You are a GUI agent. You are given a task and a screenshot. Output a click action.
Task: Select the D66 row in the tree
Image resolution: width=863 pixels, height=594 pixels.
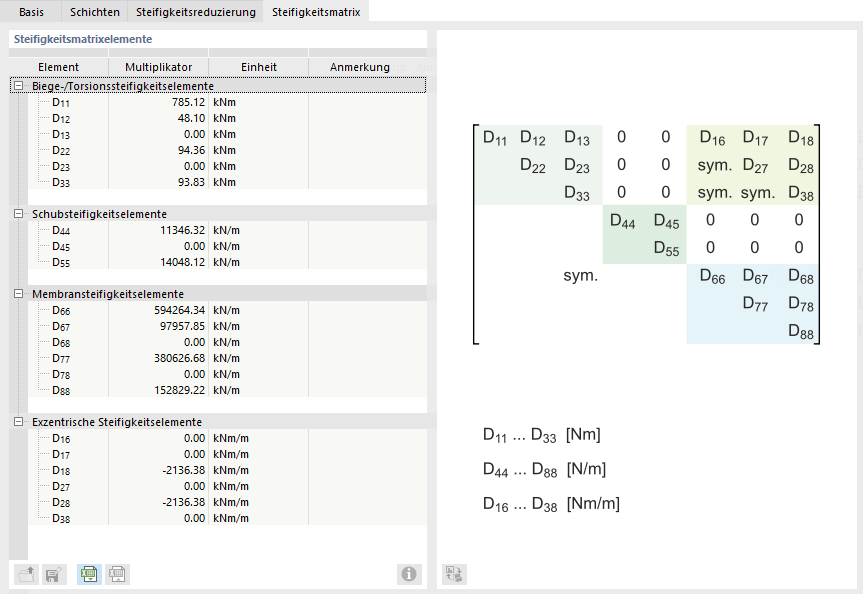click(x=62, y=310)
